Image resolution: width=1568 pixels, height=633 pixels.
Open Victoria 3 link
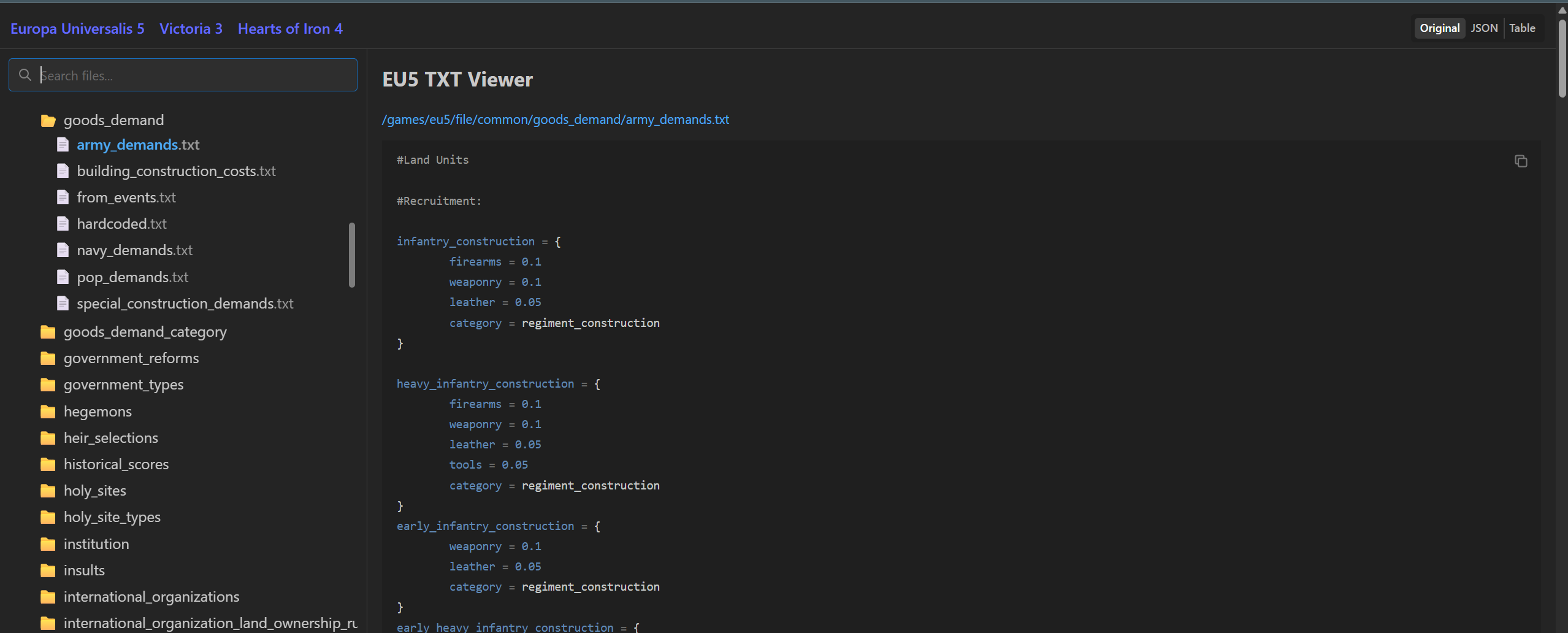(x=191, y=29)
